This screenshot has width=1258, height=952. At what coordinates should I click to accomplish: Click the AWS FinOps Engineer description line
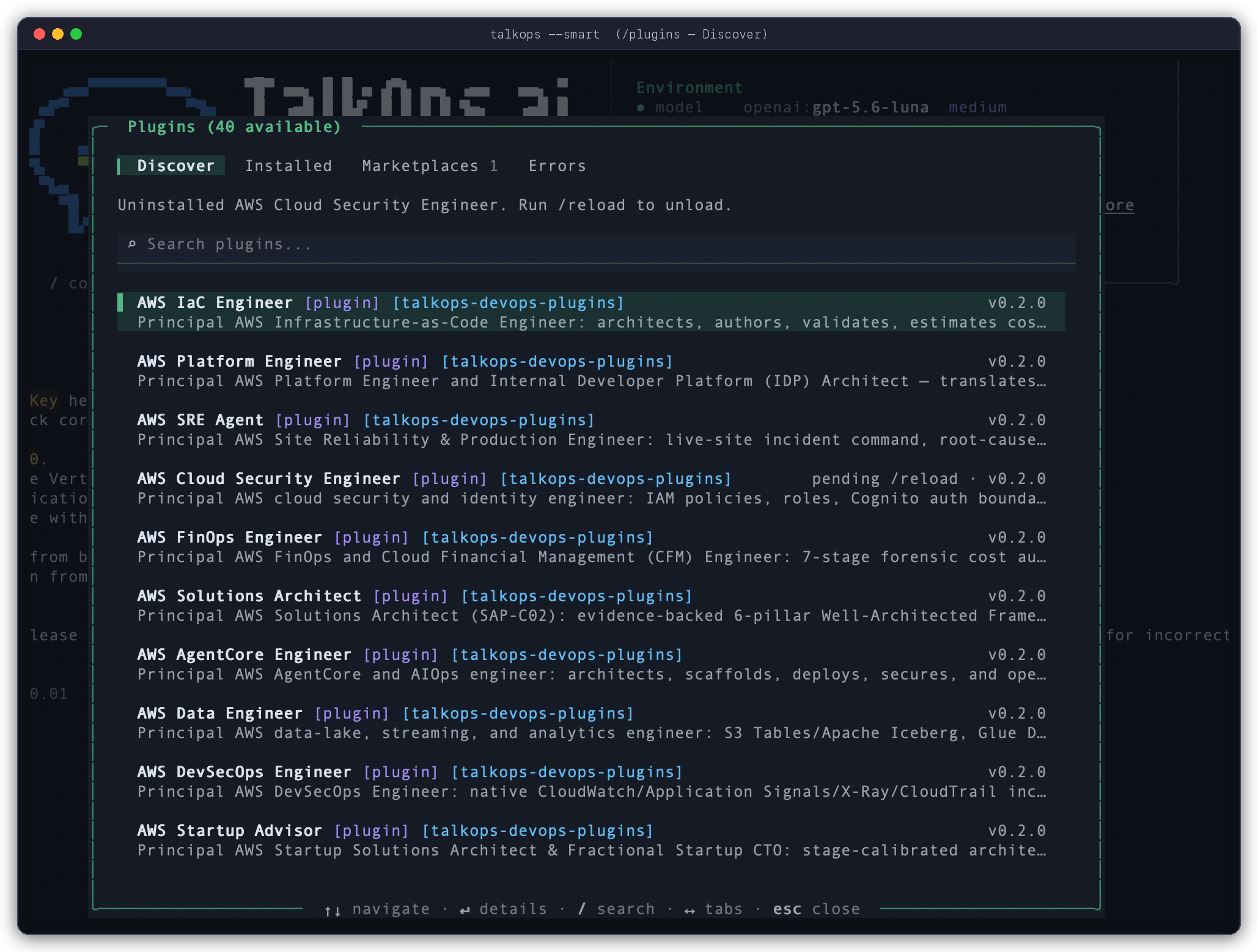[591, 557]
